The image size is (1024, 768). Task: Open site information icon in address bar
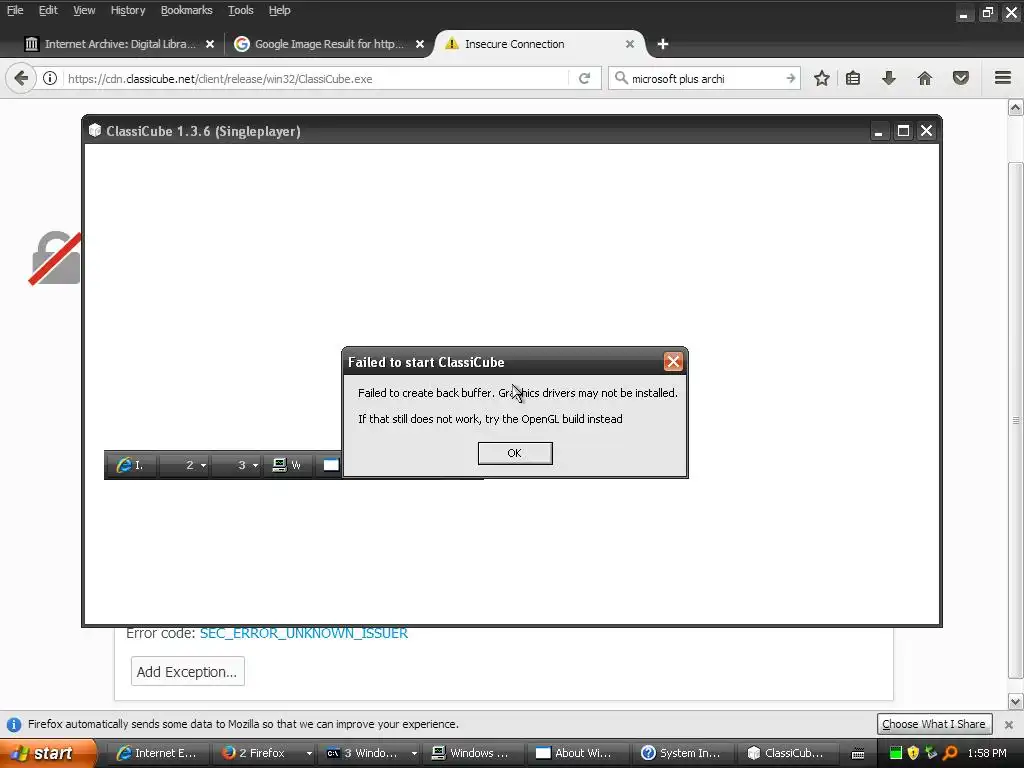(x=50, y=78)
